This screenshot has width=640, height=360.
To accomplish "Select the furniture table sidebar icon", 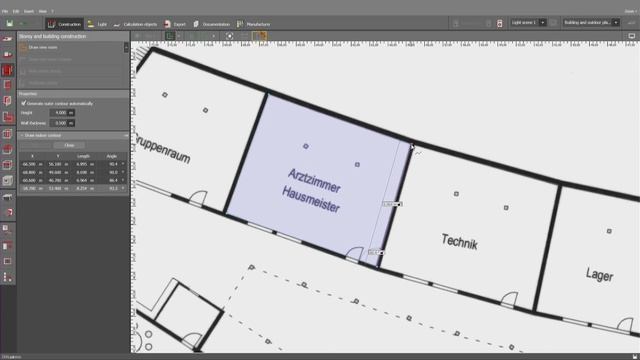I will coord(7,198).
